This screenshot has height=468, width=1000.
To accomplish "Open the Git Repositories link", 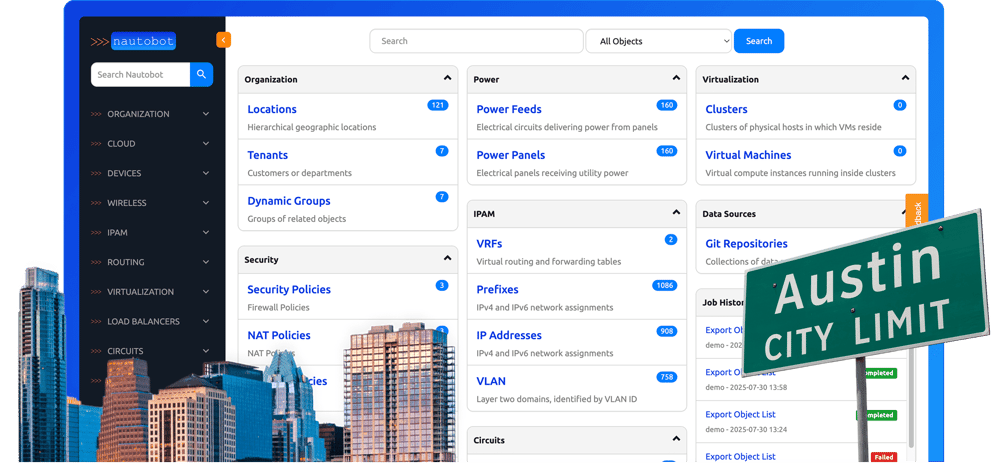I will (746, 243).
